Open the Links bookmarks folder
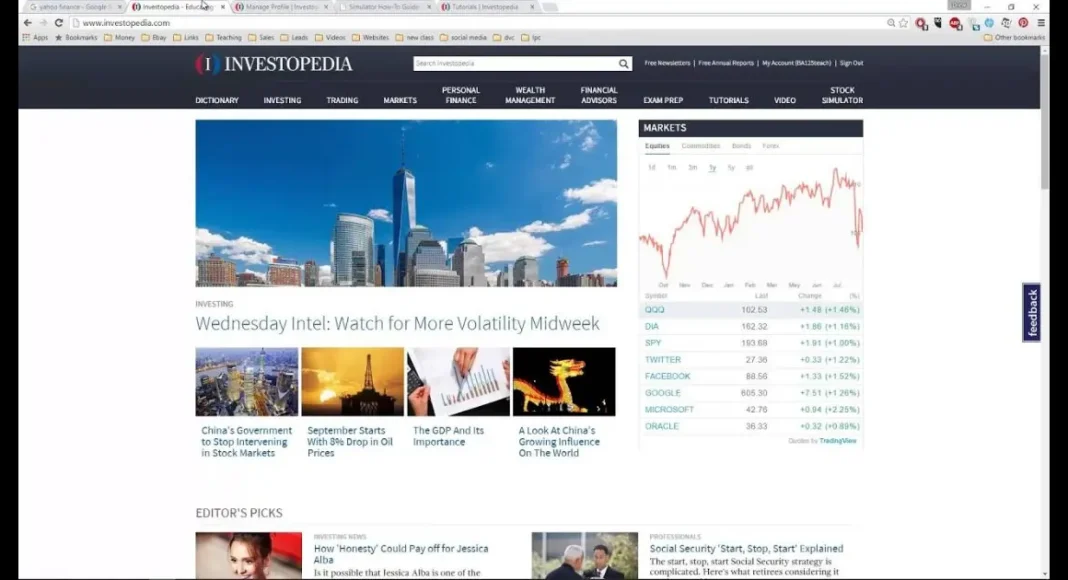Screen dimensions: 1068x580 click(186, 37)
